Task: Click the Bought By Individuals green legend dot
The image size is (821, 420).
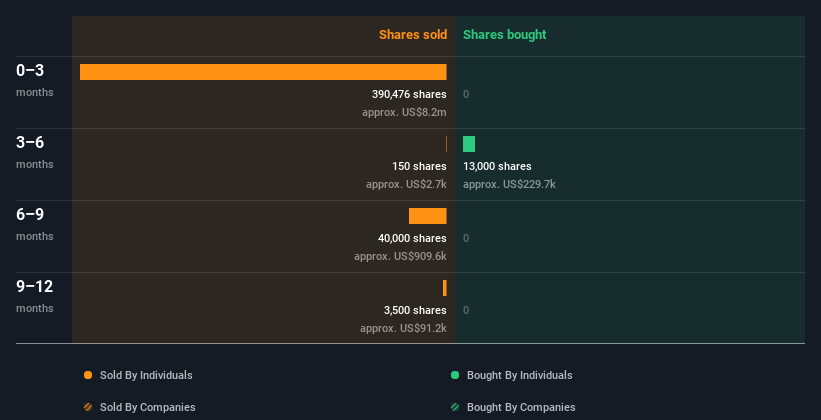Action: (455, 375)
